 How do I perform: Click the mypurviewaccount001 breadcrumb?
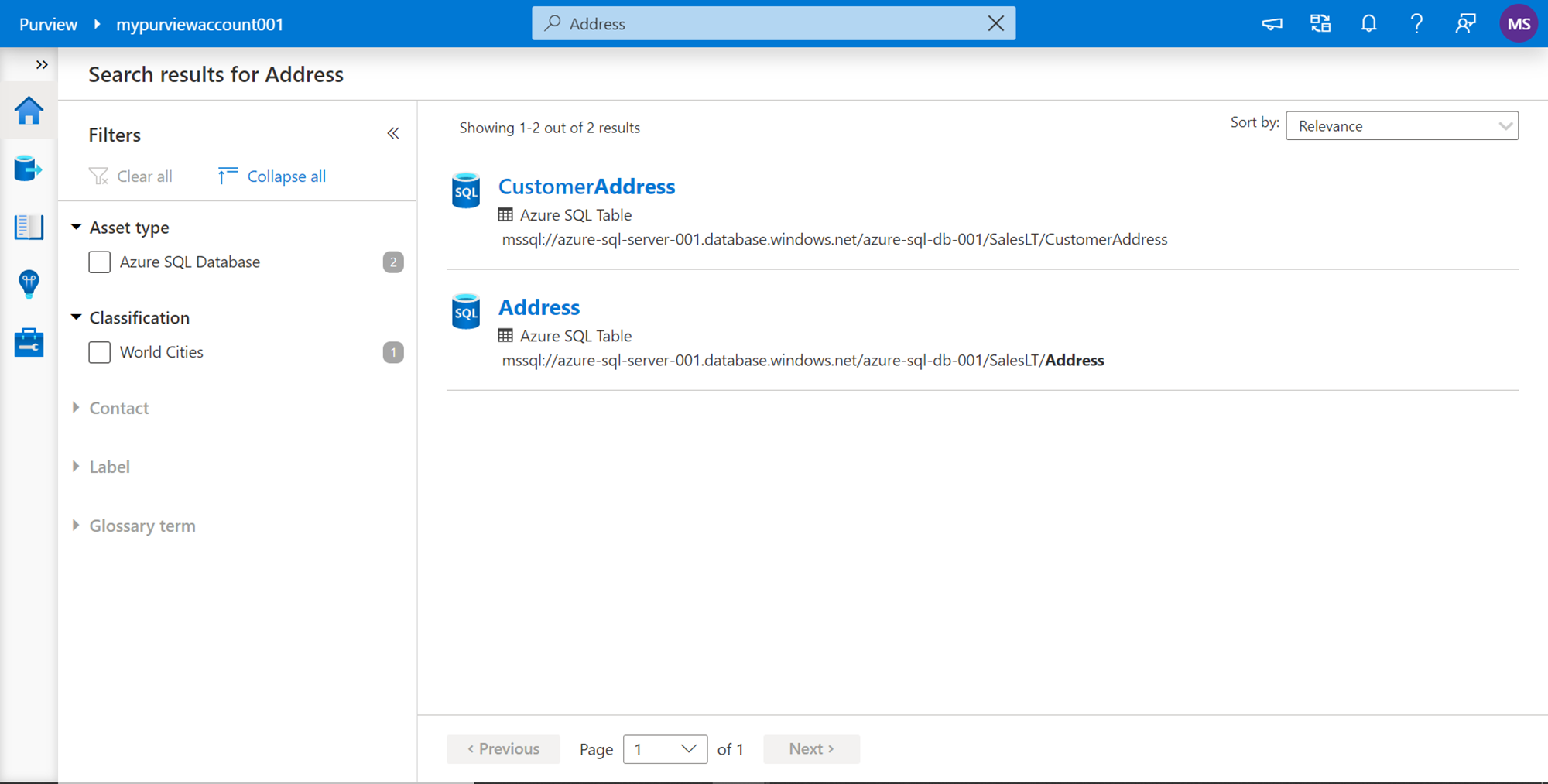coord(200,24)
